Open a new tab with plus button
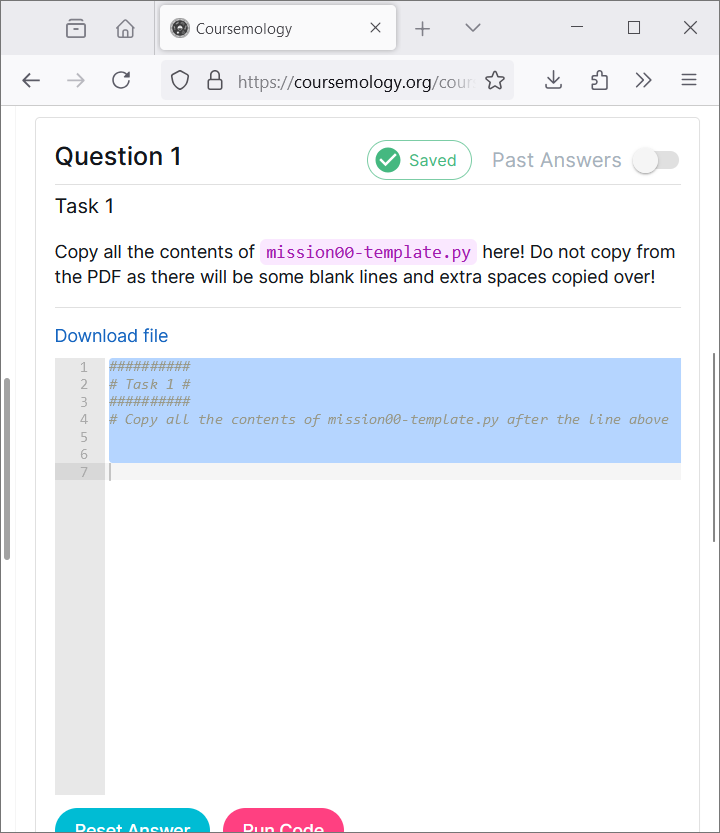 pyautogui.click(x=423, y=28)
